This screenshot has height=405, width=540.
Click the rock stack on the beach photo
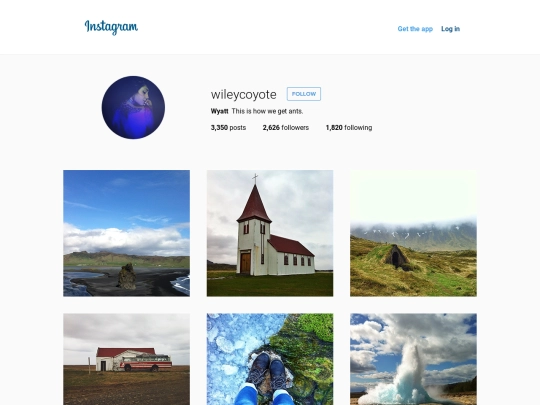coord(127,276)
